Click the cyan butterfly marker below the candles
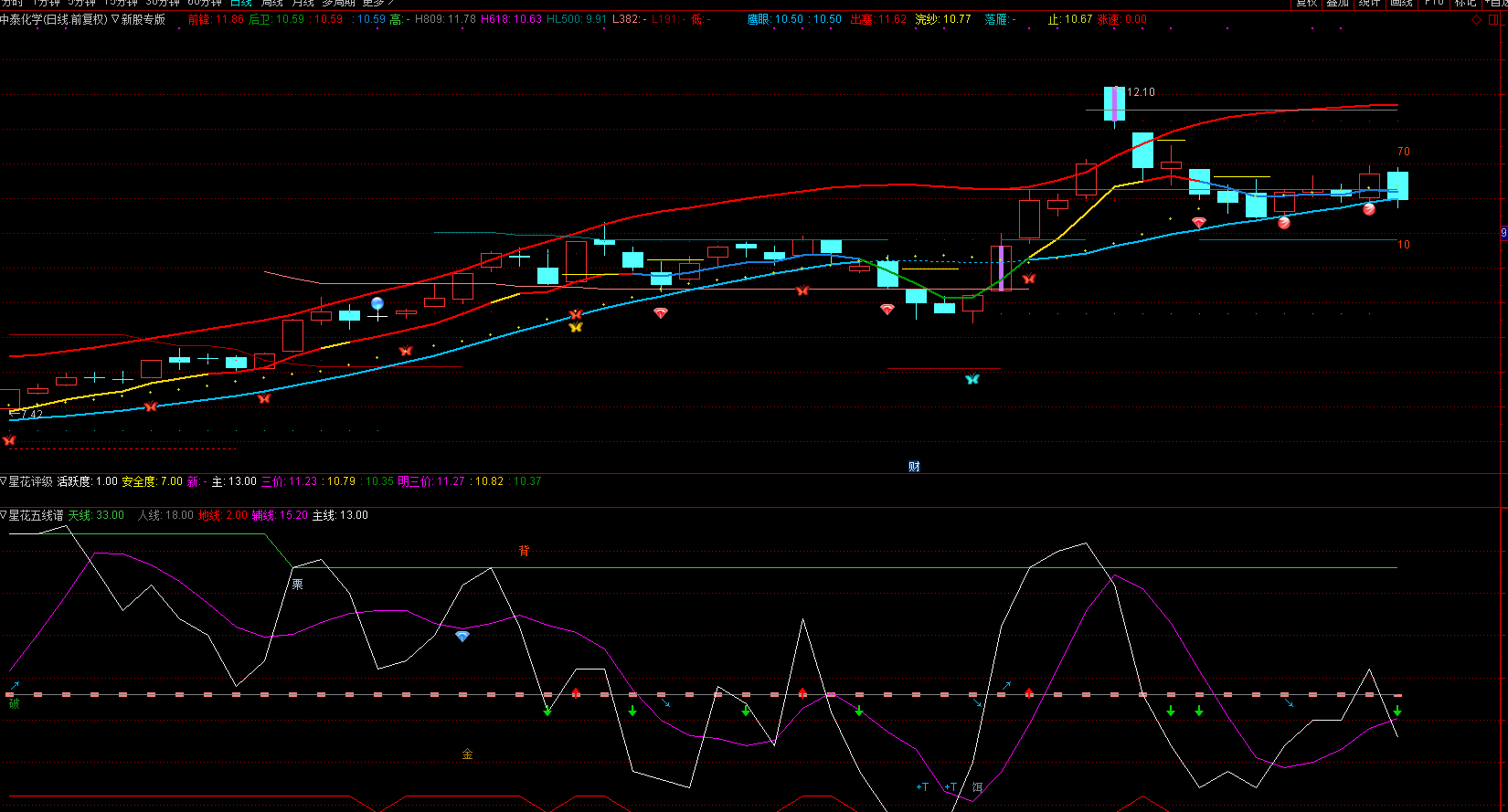 972,379
